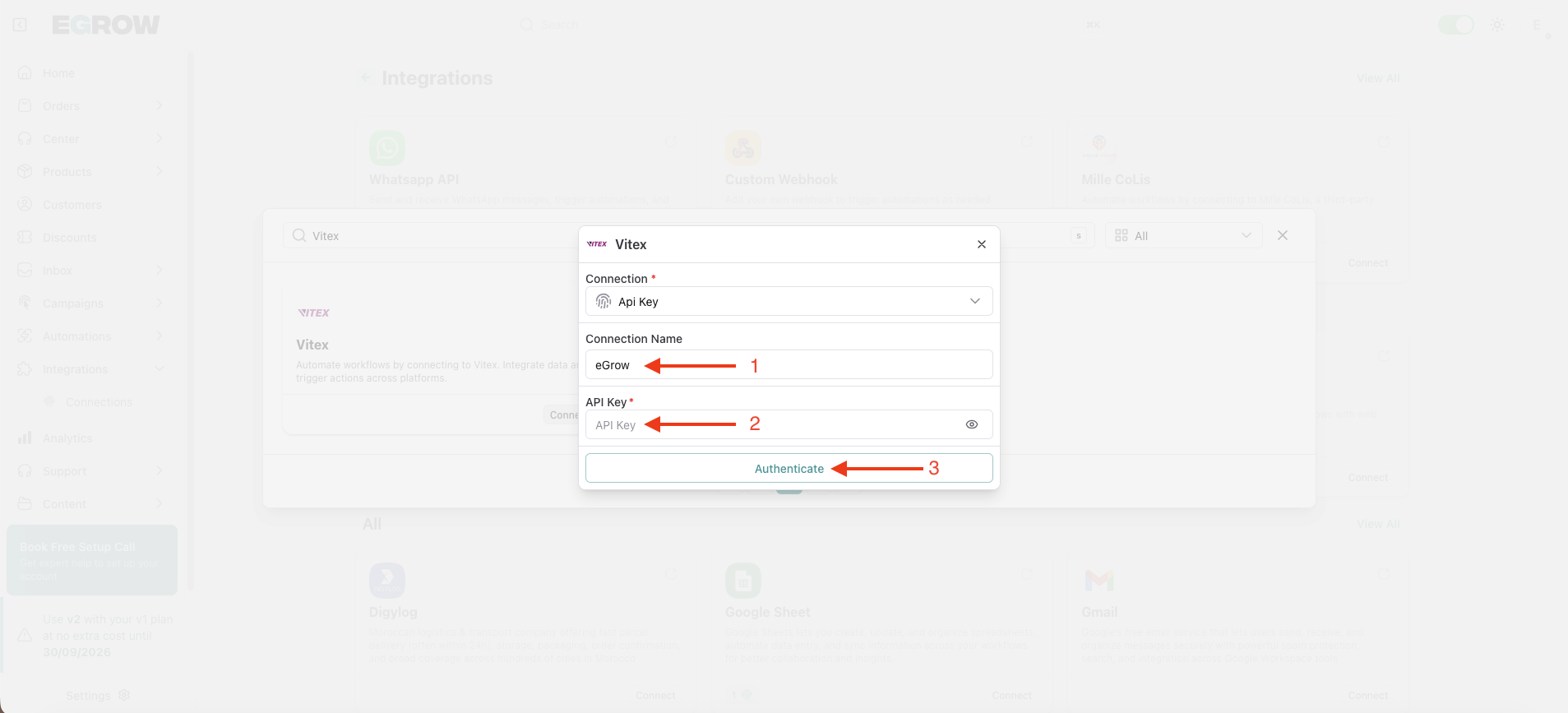The height and width of the screenshot is (713, 1568).
Task: Click the Vitex logo in the search result card
Action: pyautogui.click(x=314, y=313)
